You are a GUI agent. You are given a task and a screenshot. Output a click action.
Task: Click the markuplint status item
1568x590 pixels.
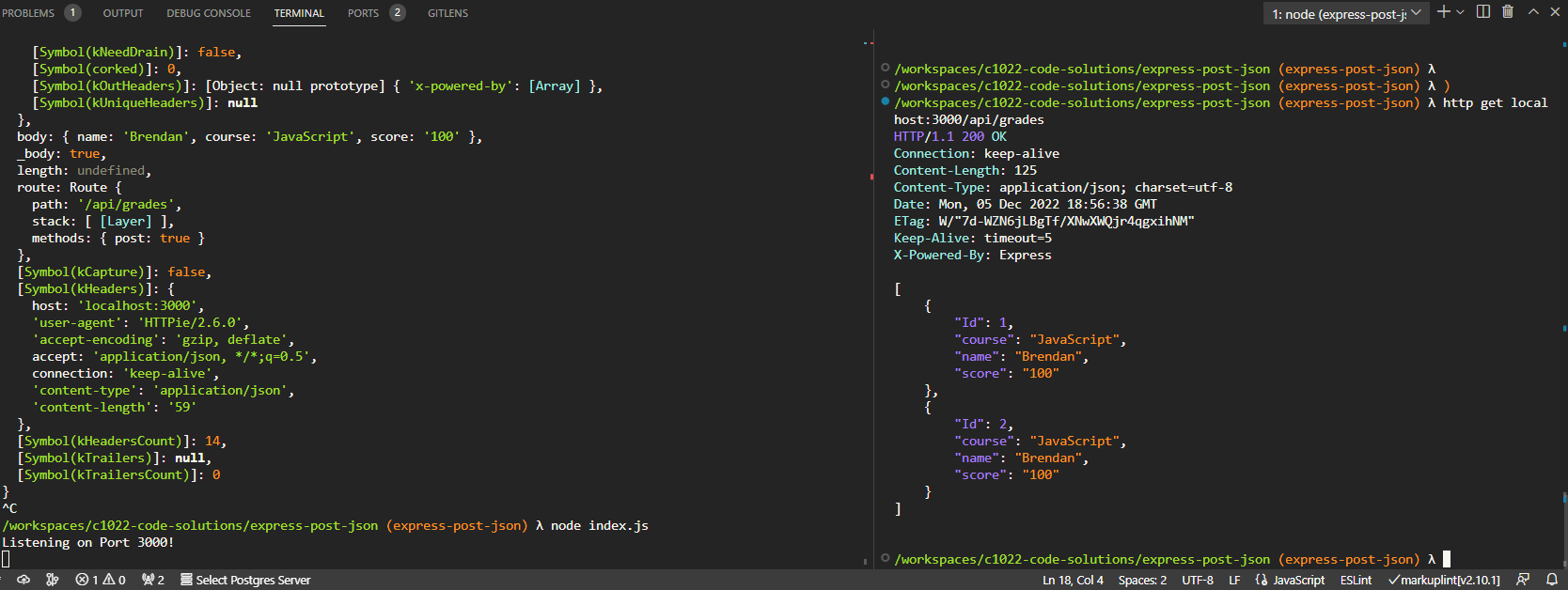pos(1444,580)
